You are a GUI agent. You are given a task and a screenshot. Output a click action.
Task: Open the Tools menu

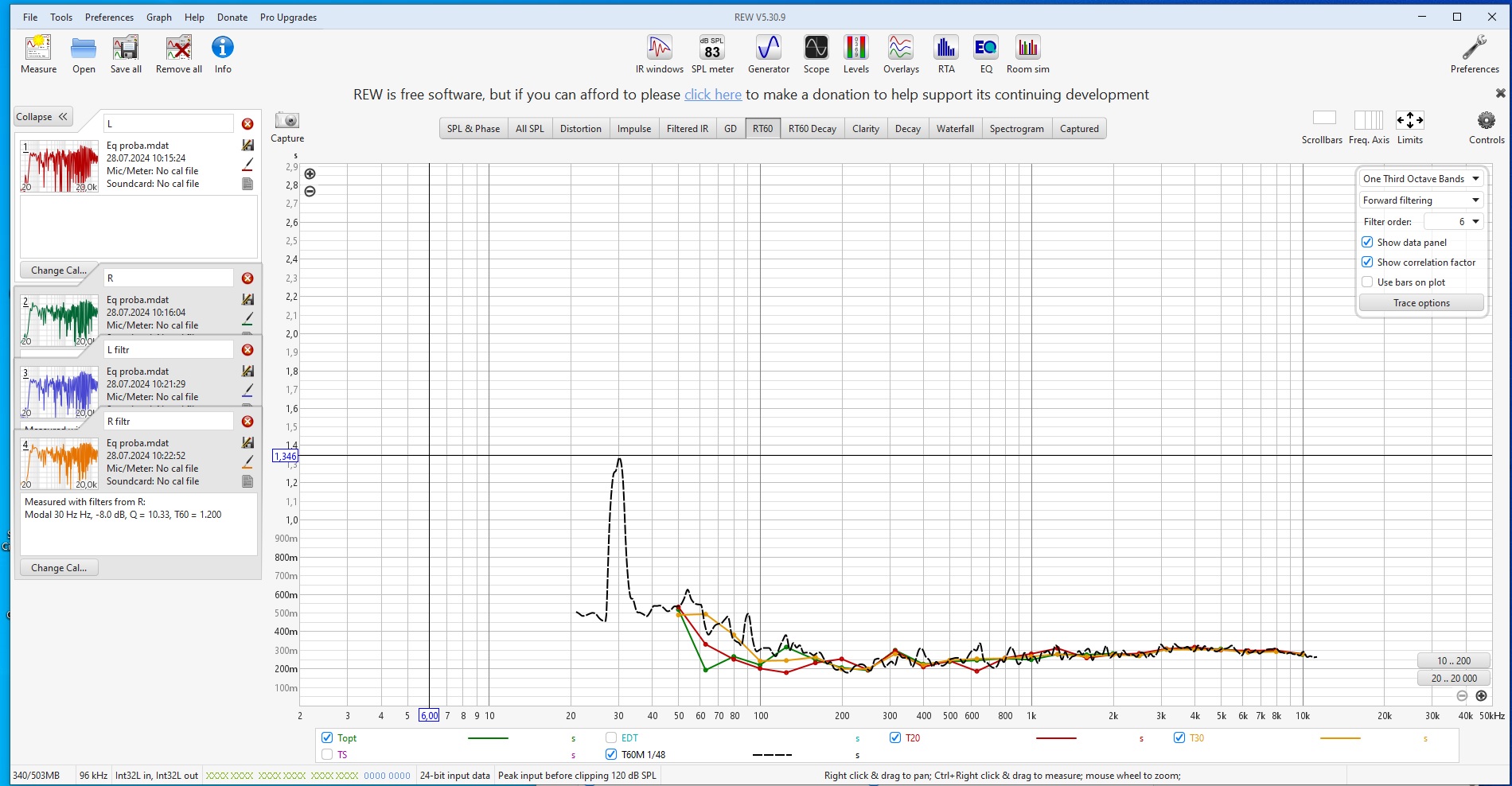61,18
